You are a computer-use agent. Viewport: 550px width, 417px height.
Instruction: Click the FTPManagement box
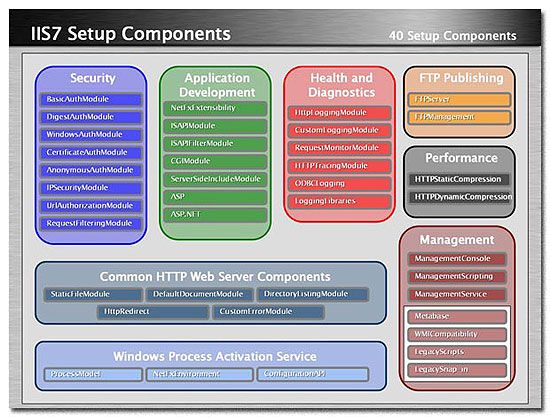pyautogui.click(x=459, y=117)
